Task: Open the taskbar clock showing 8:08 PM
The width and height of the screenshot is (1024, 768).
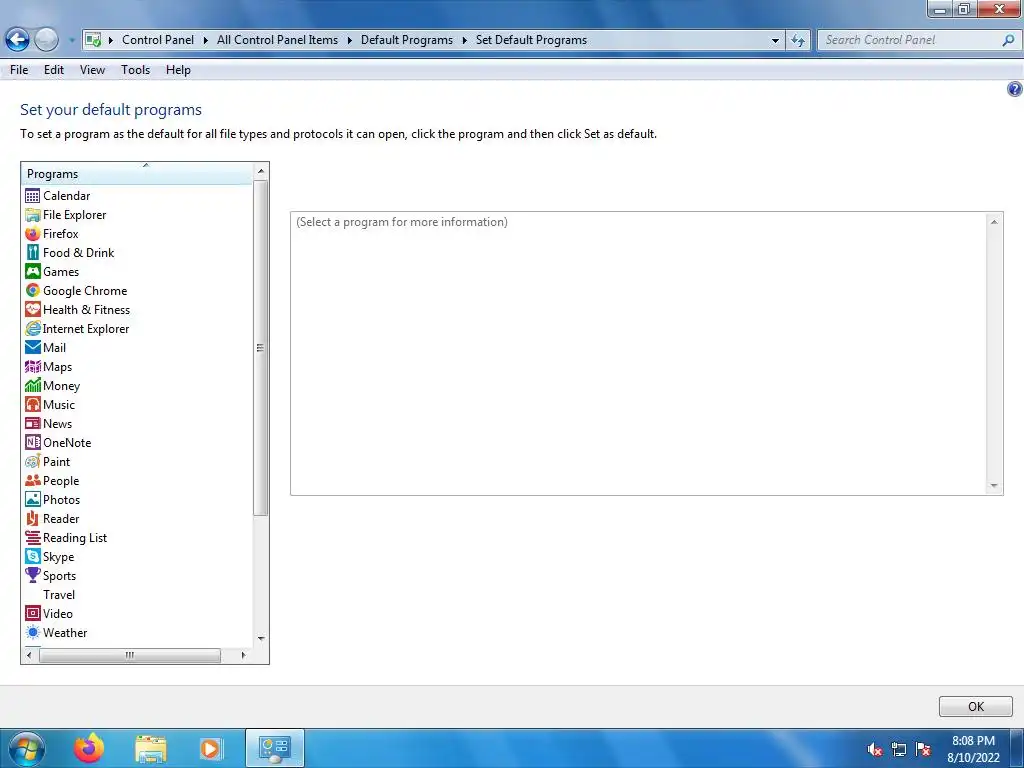Action: tap(974, 749)
